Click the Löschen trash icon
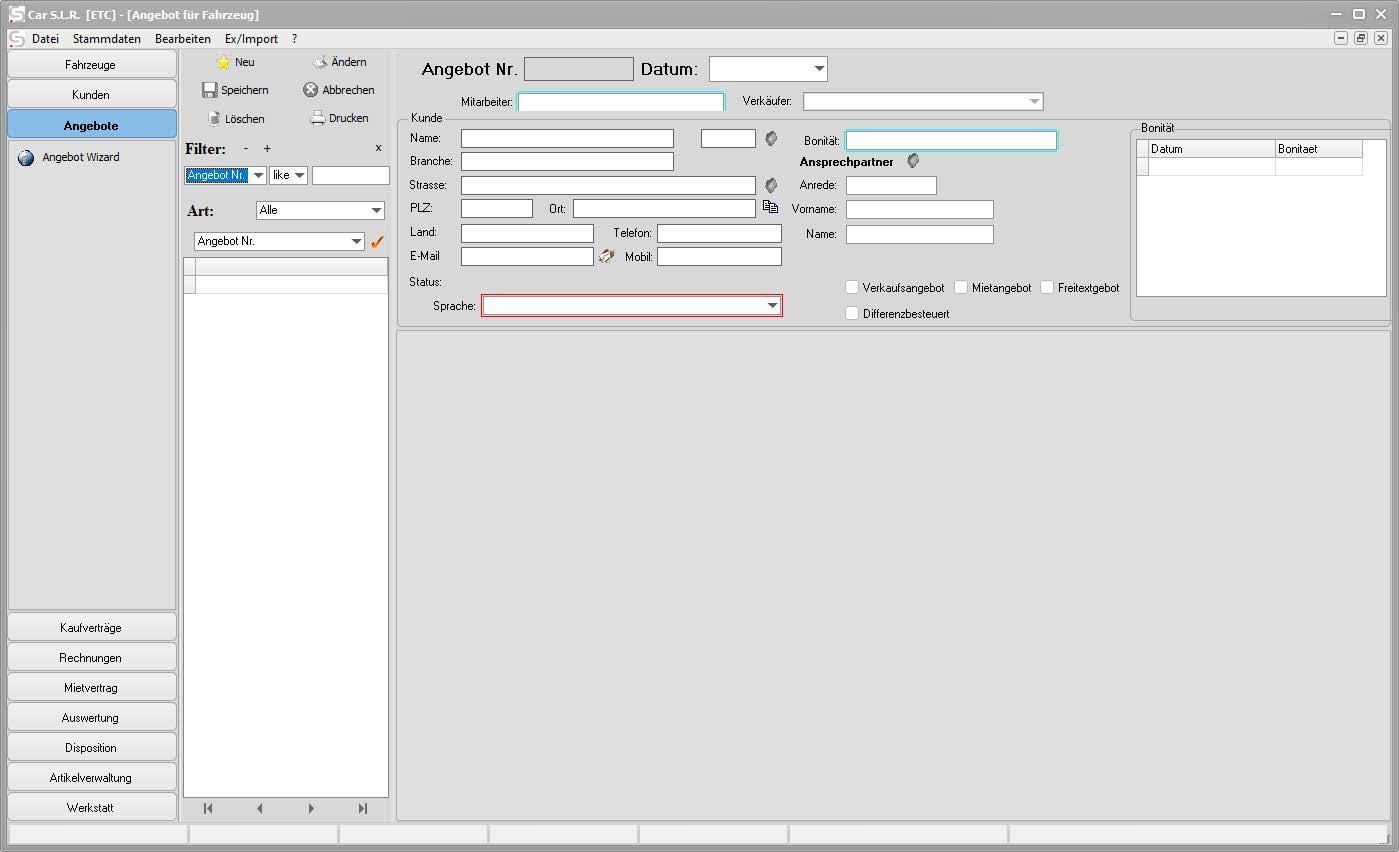This screenshot has width=1399, height=852. coord(214,118)
